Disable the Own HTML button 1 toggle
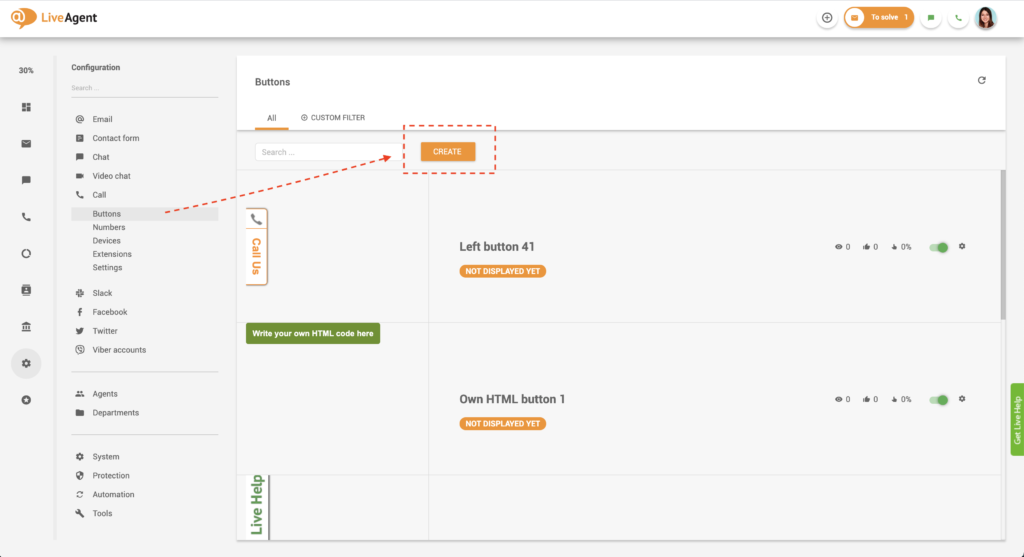The image size is (1024, 557). click(x=938, y=400)
